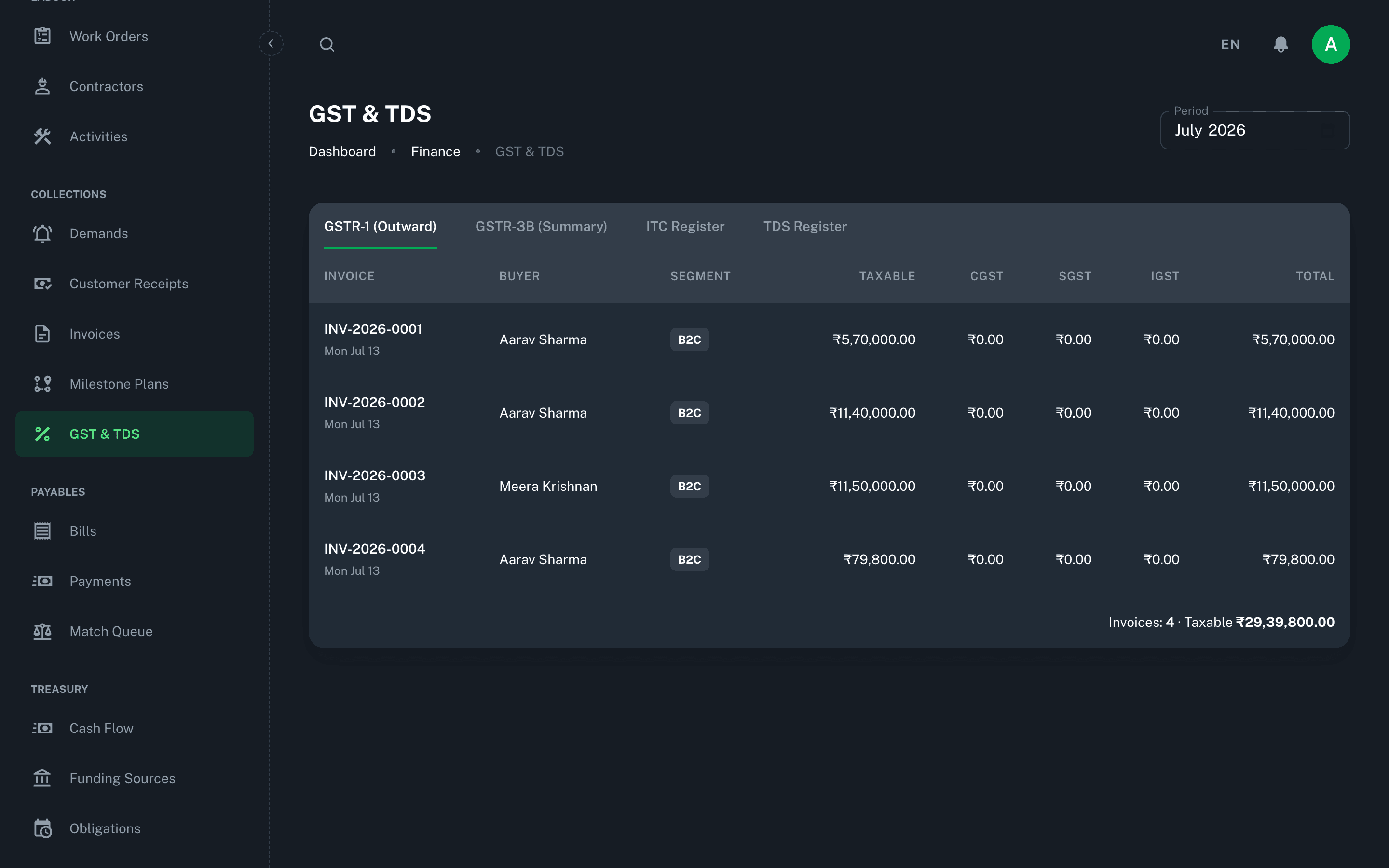The width and height of the screenshot is (1389, 868).
Task: Open Contractors menu item
Action: coord(134,86)
